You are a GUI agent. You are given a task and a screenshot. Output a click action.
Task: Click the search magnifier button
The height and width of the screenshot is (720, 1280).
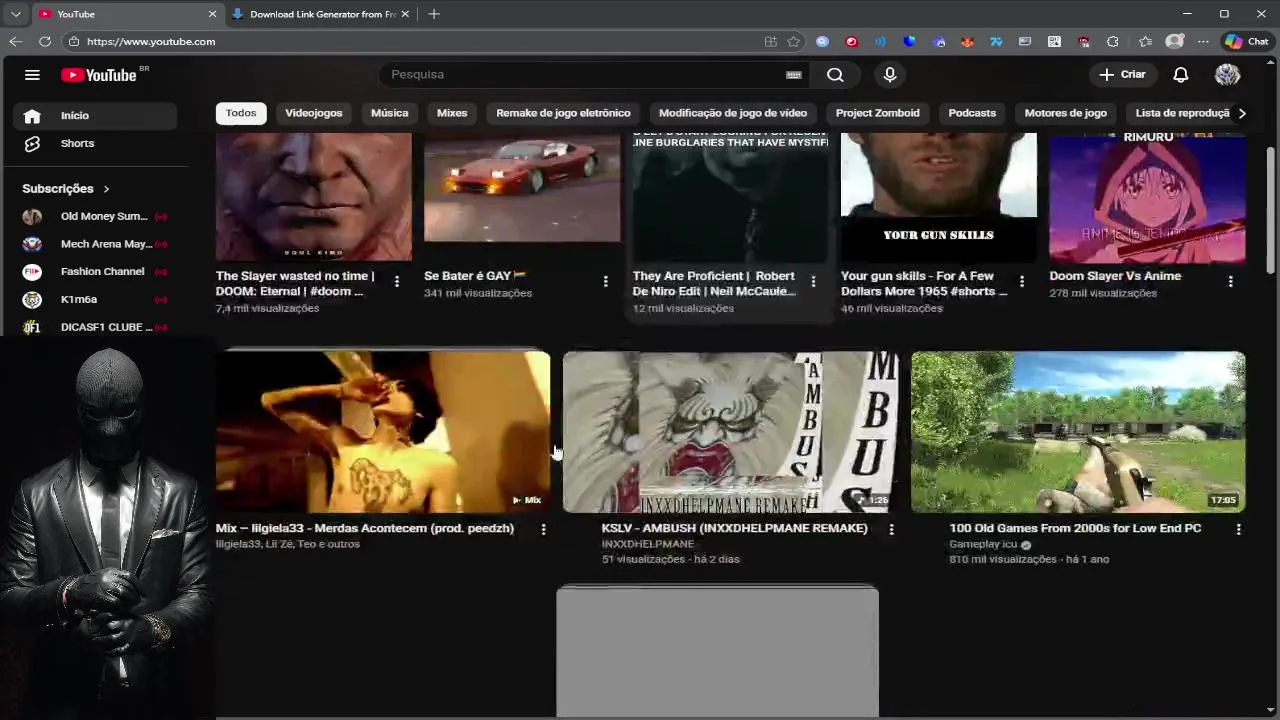pyautogui.click(x=835, y=75)
